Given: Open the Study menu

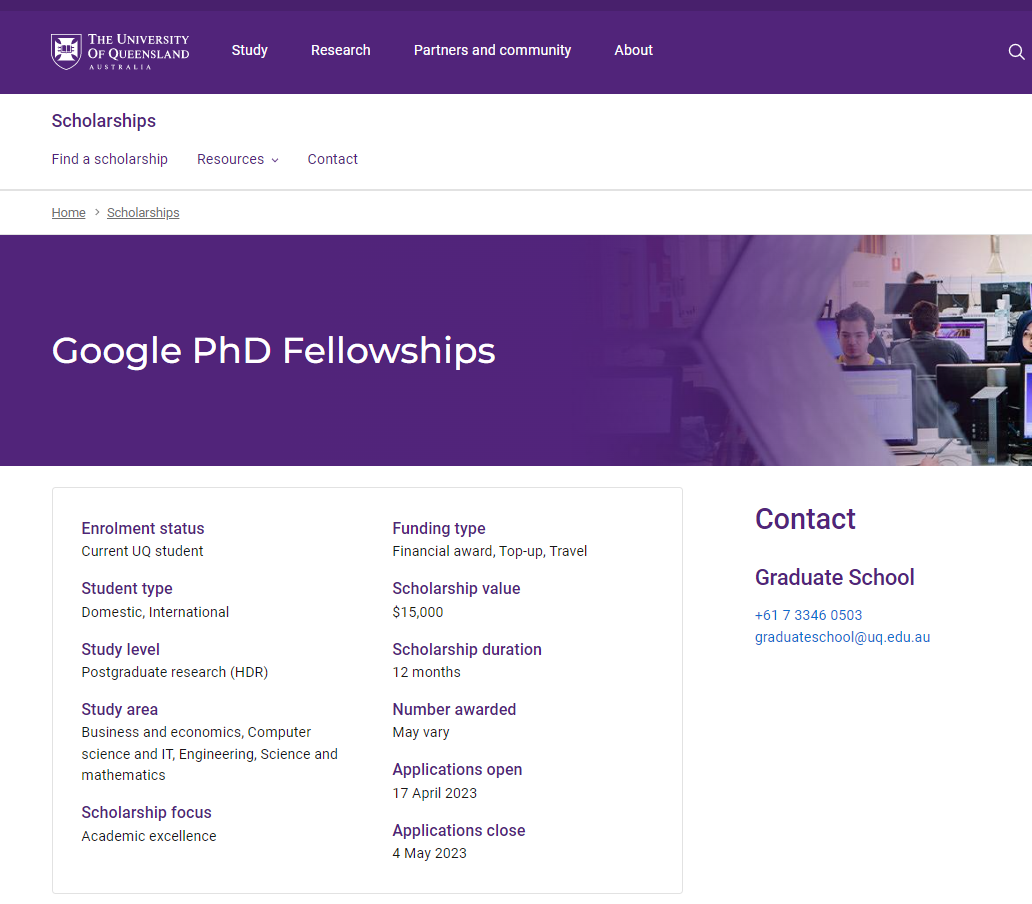Looking at the screenshot, I should [x=249, y=50].
